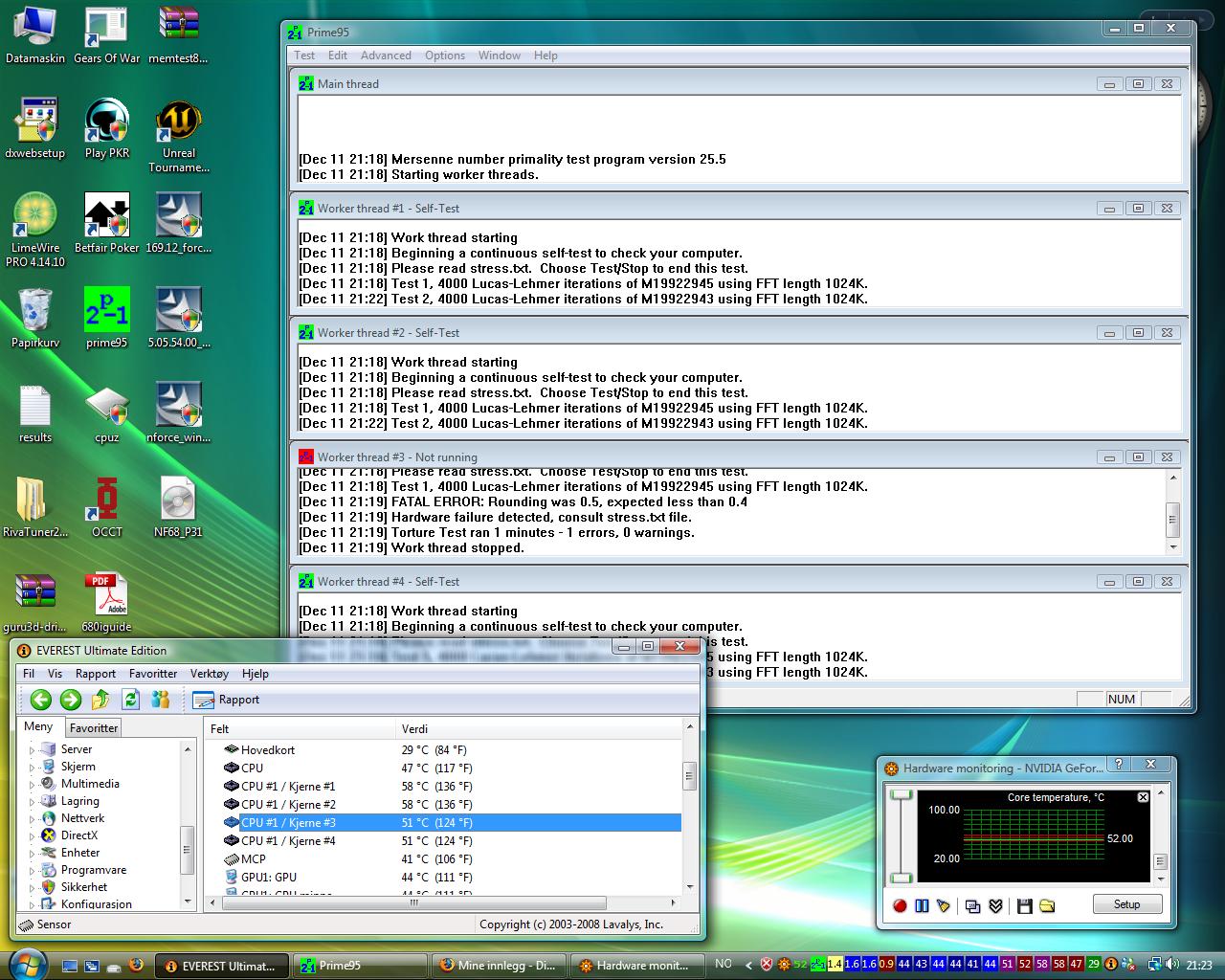Go back in EVEREST navigation

click(x=40, y=700)
